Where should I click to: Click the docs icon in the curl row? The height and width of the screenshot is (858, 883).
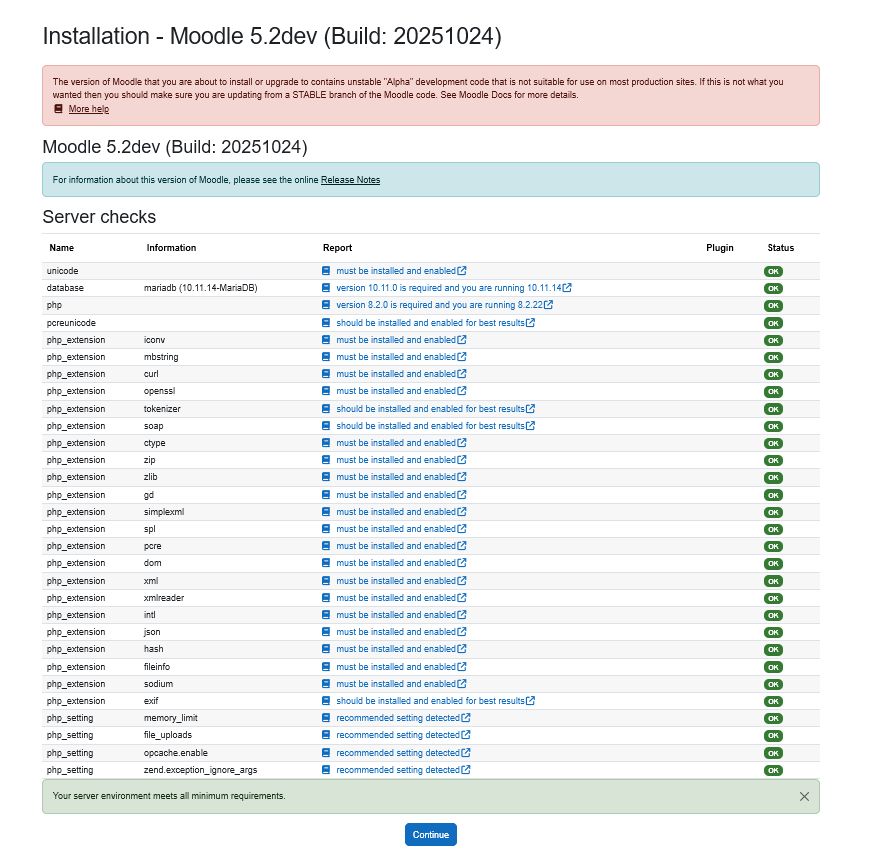pyautogui.click(x=325, y=373)
